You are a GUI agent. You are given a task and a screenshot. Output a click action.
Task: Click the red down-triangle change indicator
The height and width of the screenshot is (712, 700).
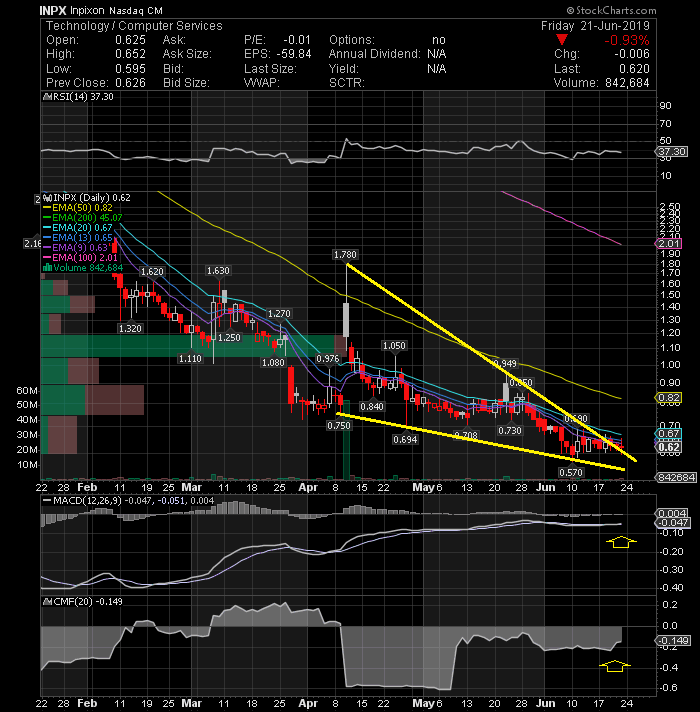[x=562, y=40]
